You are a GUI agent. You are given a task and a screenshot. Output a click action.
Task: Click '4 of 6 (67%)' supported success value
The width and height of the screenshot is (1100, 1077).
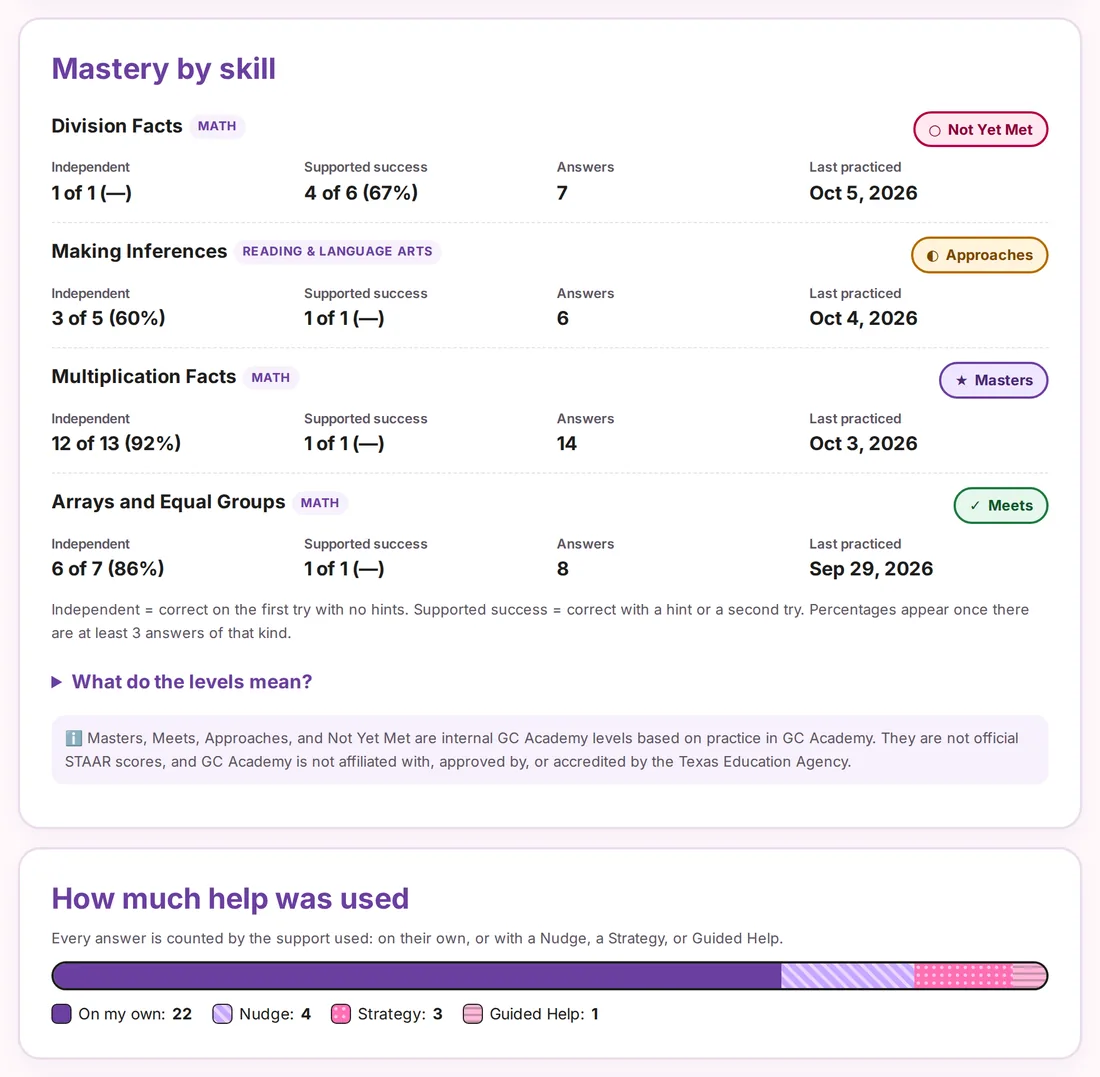click(x=361, y=193)
